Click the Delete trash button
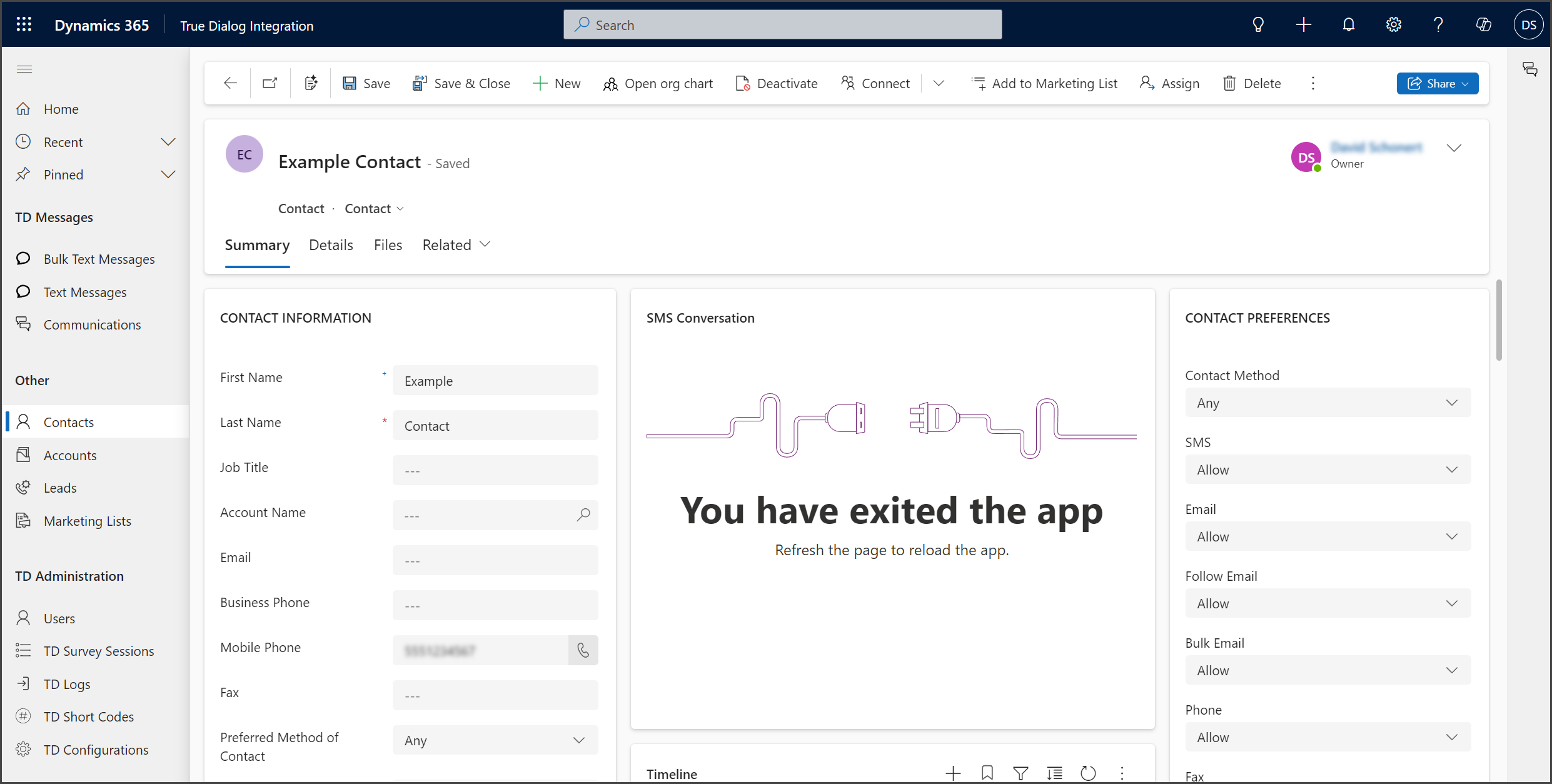The width and height of the screenshot is (1552, 784). pyautogui.click(x=1252, y=83)
